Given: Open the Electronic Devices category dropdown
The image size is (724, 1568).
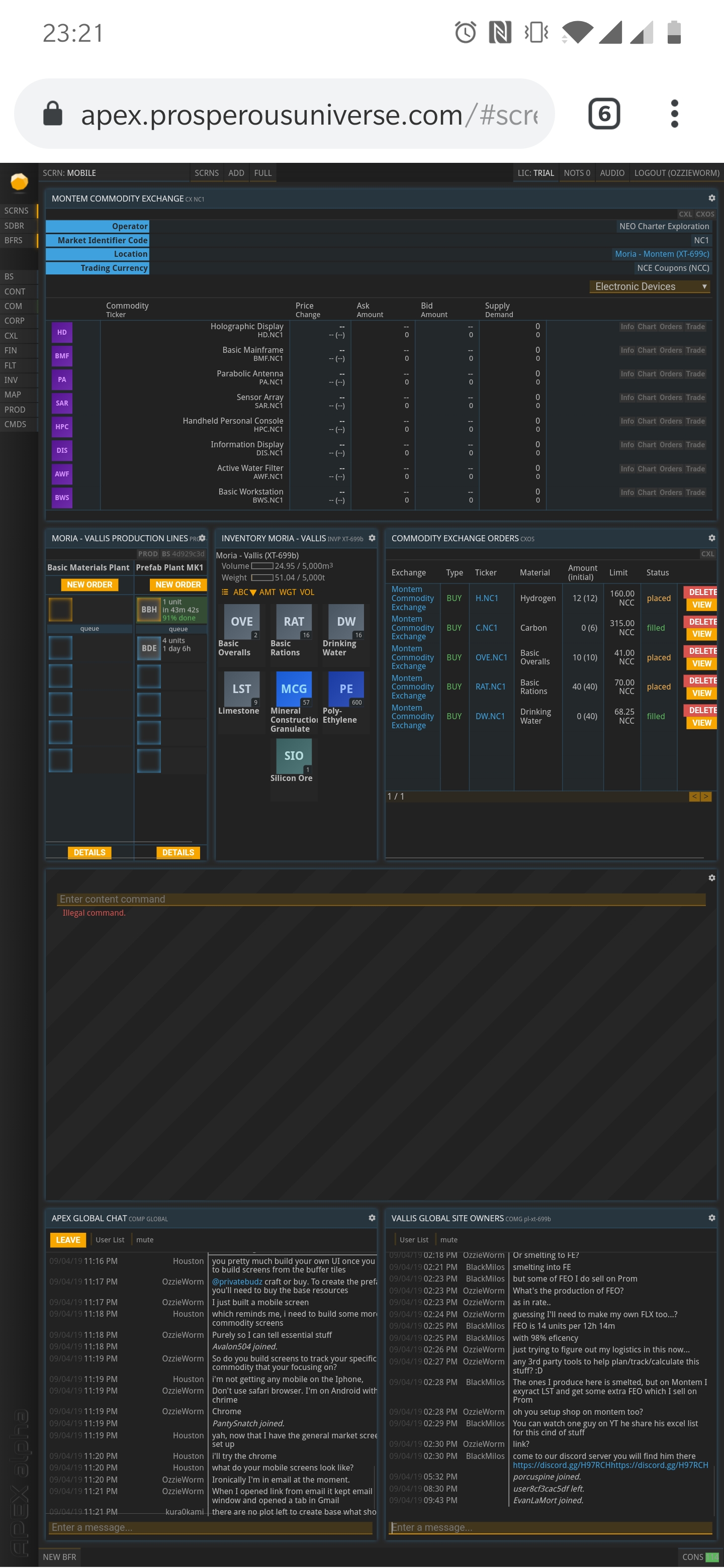Looking at the screenshot, I should 650,286.
